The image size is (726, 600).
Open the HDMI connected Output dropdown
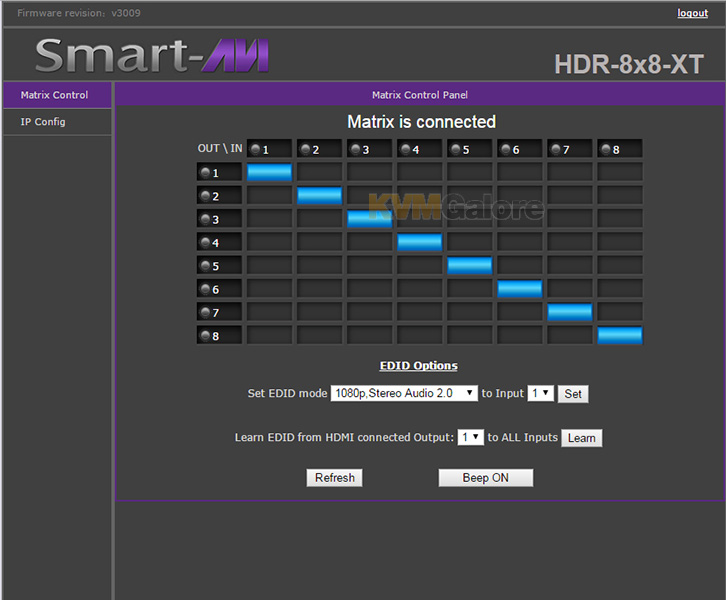470,437
